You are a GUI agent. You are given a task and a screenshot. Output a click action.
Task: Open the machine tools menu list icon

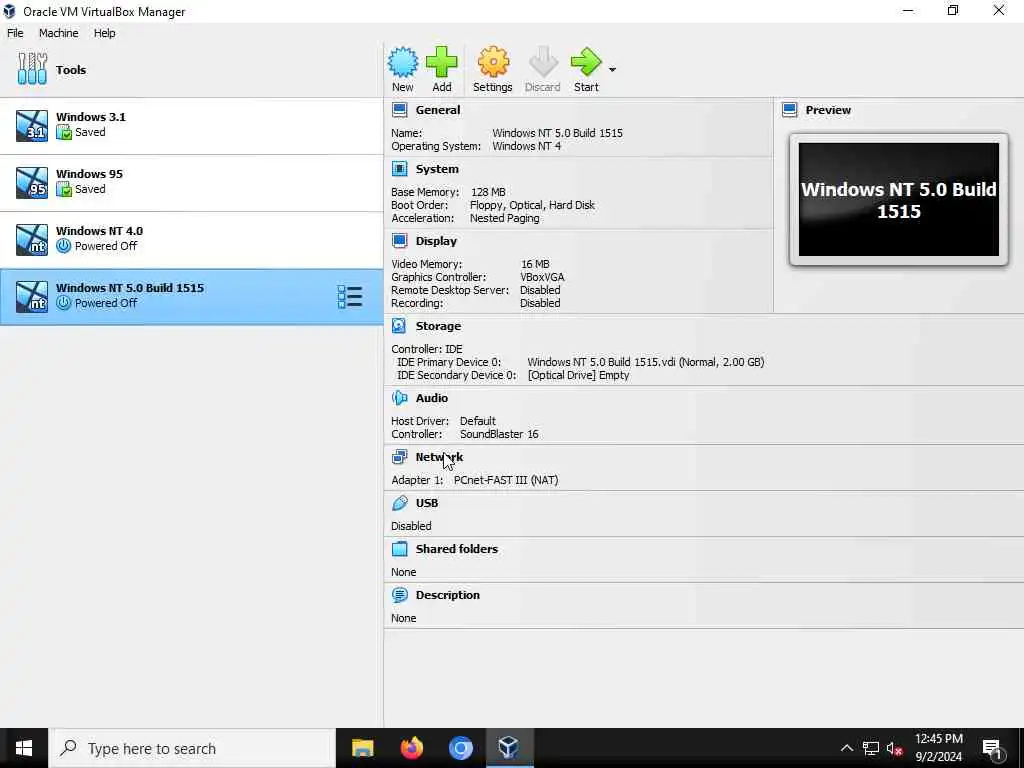350,296
